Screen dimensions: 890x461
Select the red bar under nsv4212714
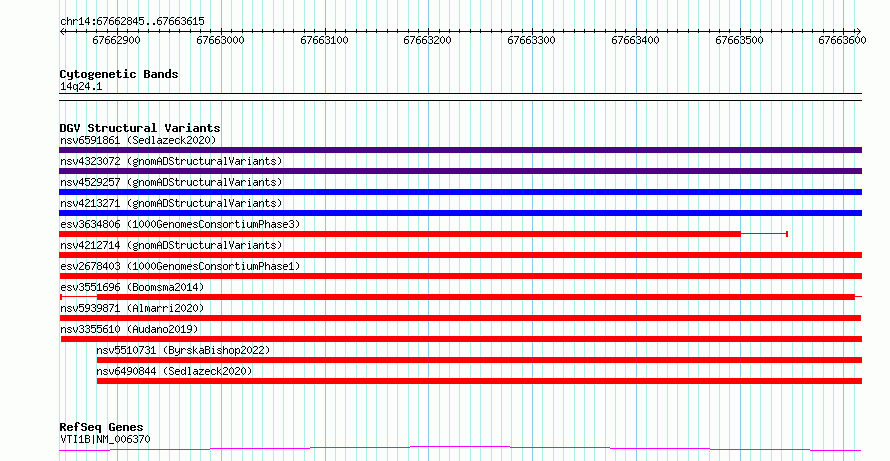[460, 255]
